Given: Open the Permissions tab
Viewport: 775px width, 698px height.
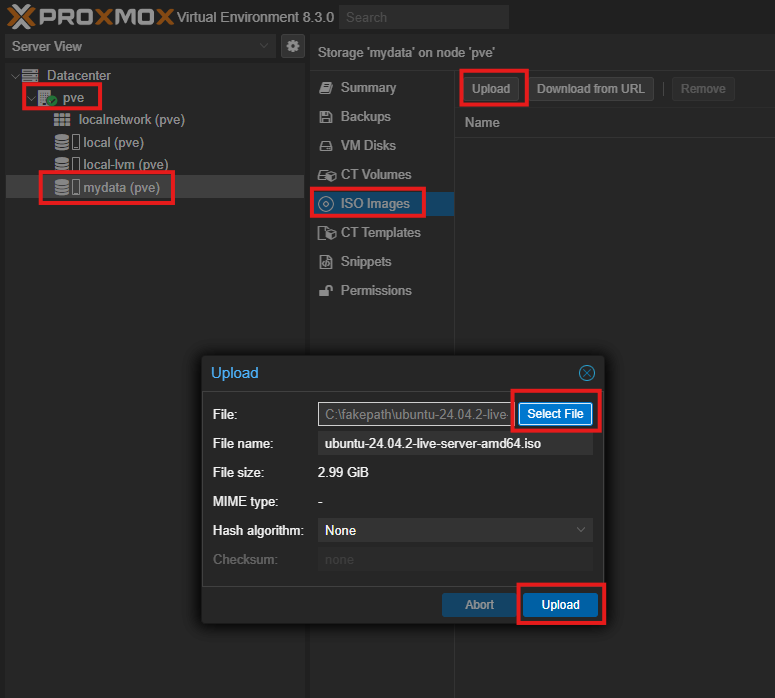Looking at the screenshot, I should [x=382, y=291].
